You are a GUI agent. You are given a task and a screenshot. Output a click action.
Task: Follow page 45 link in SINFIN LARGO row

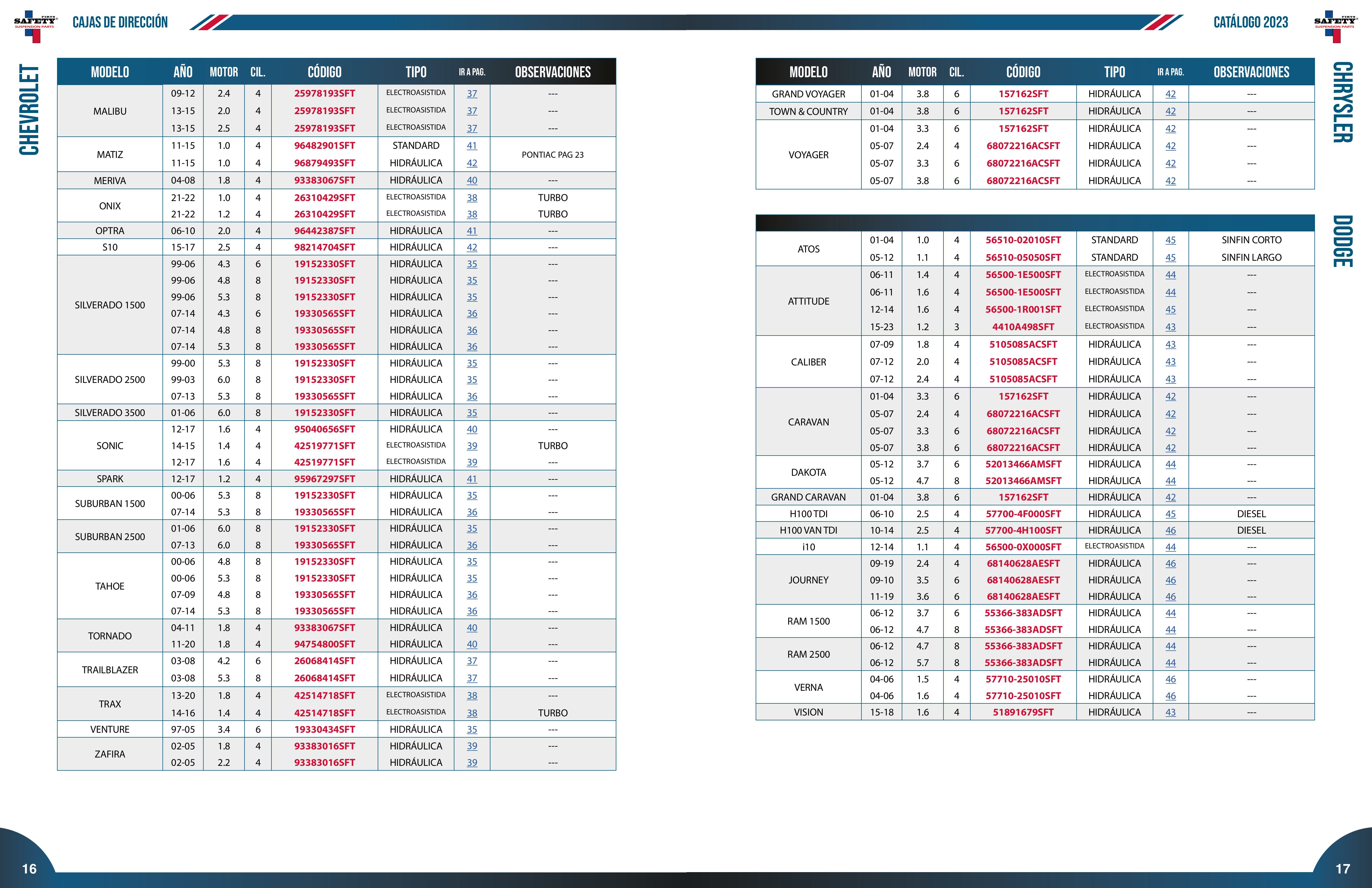(1171, 257)
